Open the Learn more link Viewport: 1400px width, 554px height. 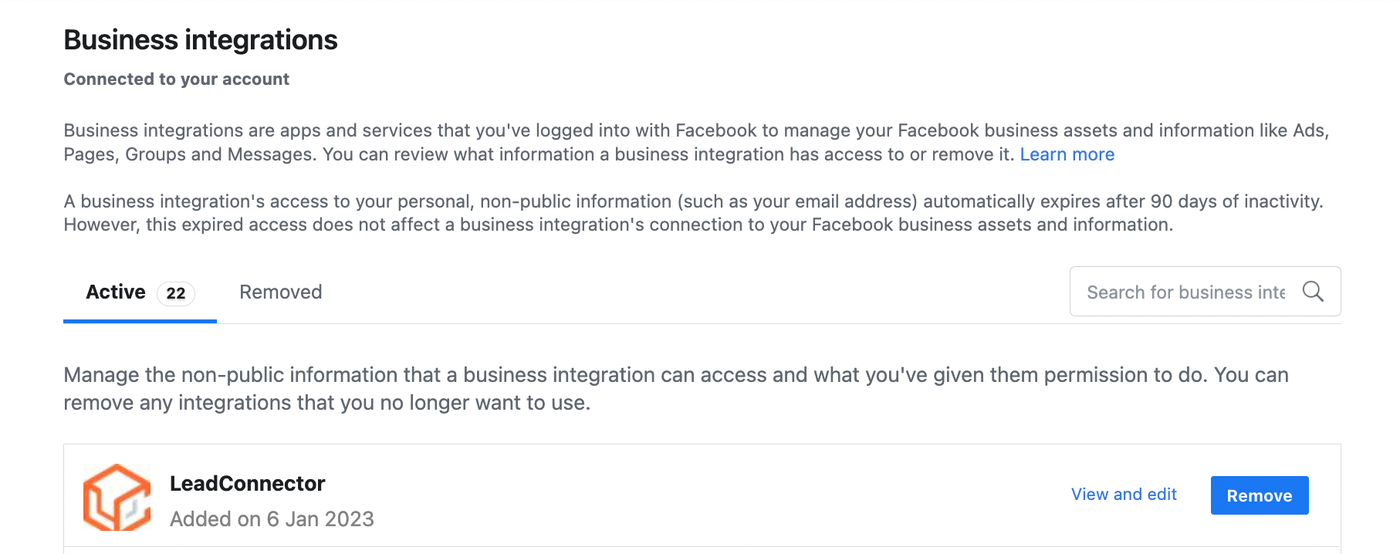click(1067, 154)
